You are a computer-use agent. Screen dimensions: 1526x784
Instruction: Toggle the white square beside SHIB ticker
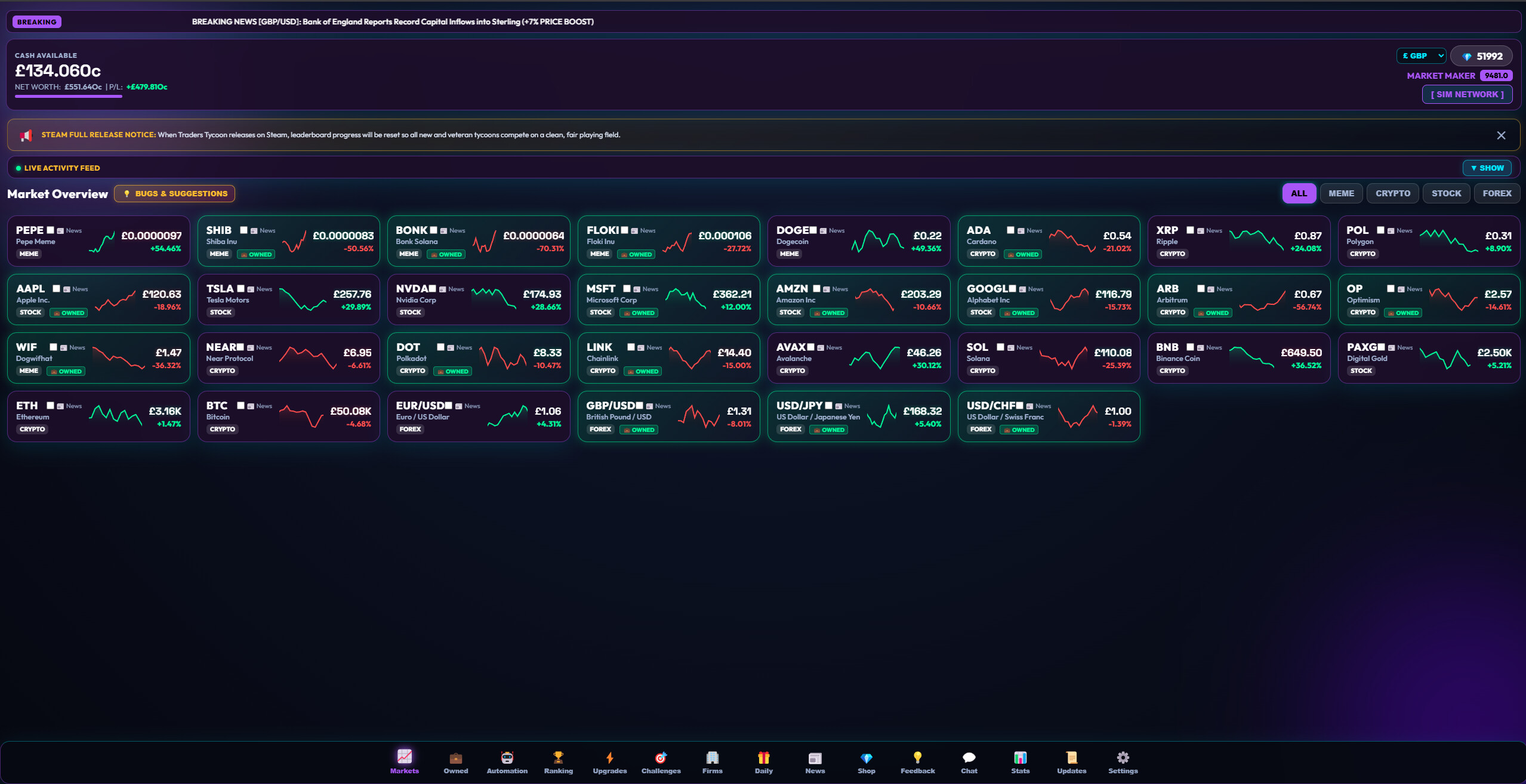tap(243, 230)
